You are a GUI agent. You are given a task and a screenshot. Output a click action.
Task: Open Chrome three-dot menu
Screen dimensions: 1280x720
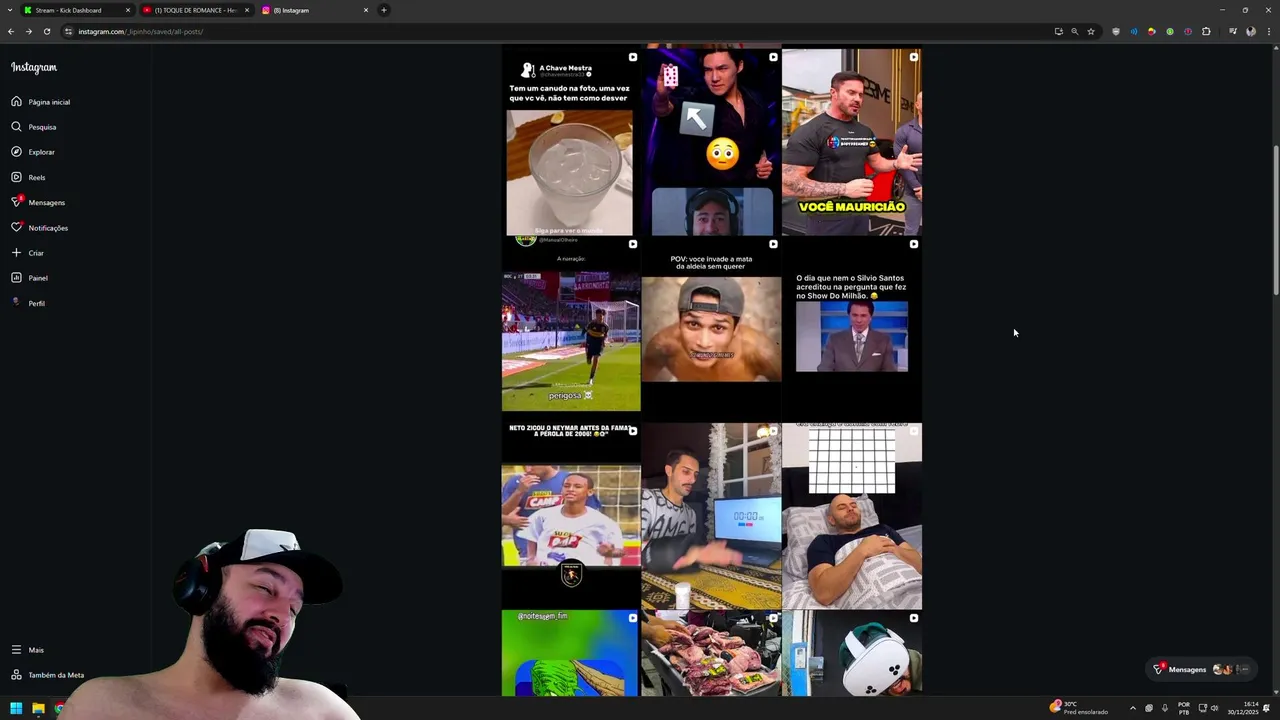1268,31
